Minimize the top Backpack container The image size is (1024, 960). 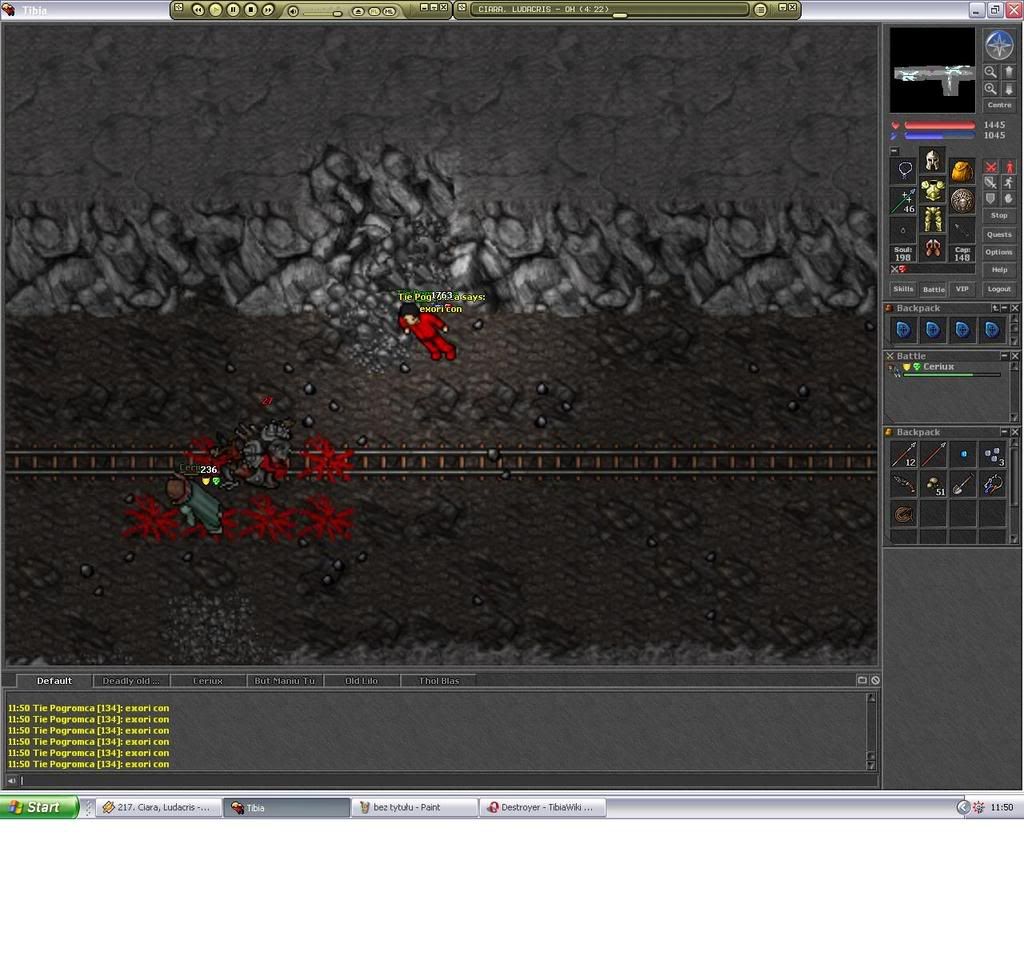click(x=1004, y=308)
